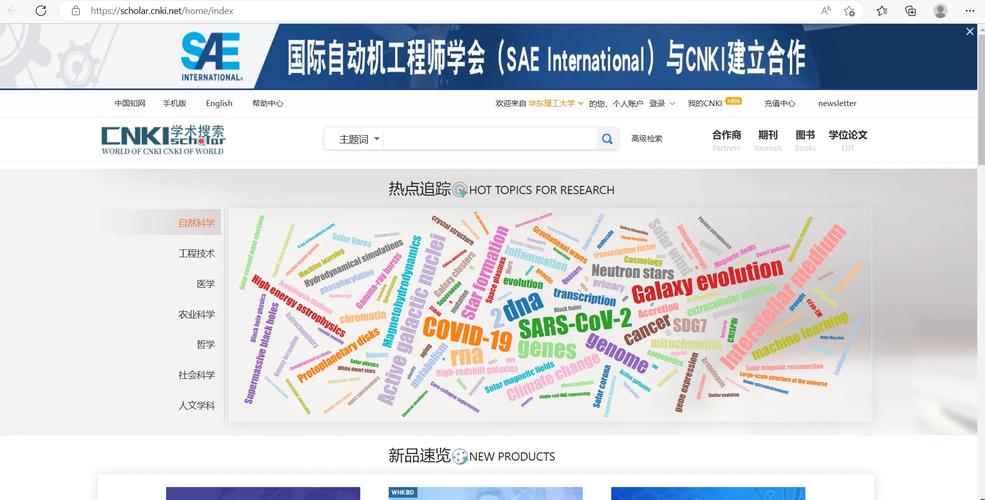The width and height of the screenshot is (985, 500).
Task: Click the cancer word in cloud
Action: coord(647,330)
